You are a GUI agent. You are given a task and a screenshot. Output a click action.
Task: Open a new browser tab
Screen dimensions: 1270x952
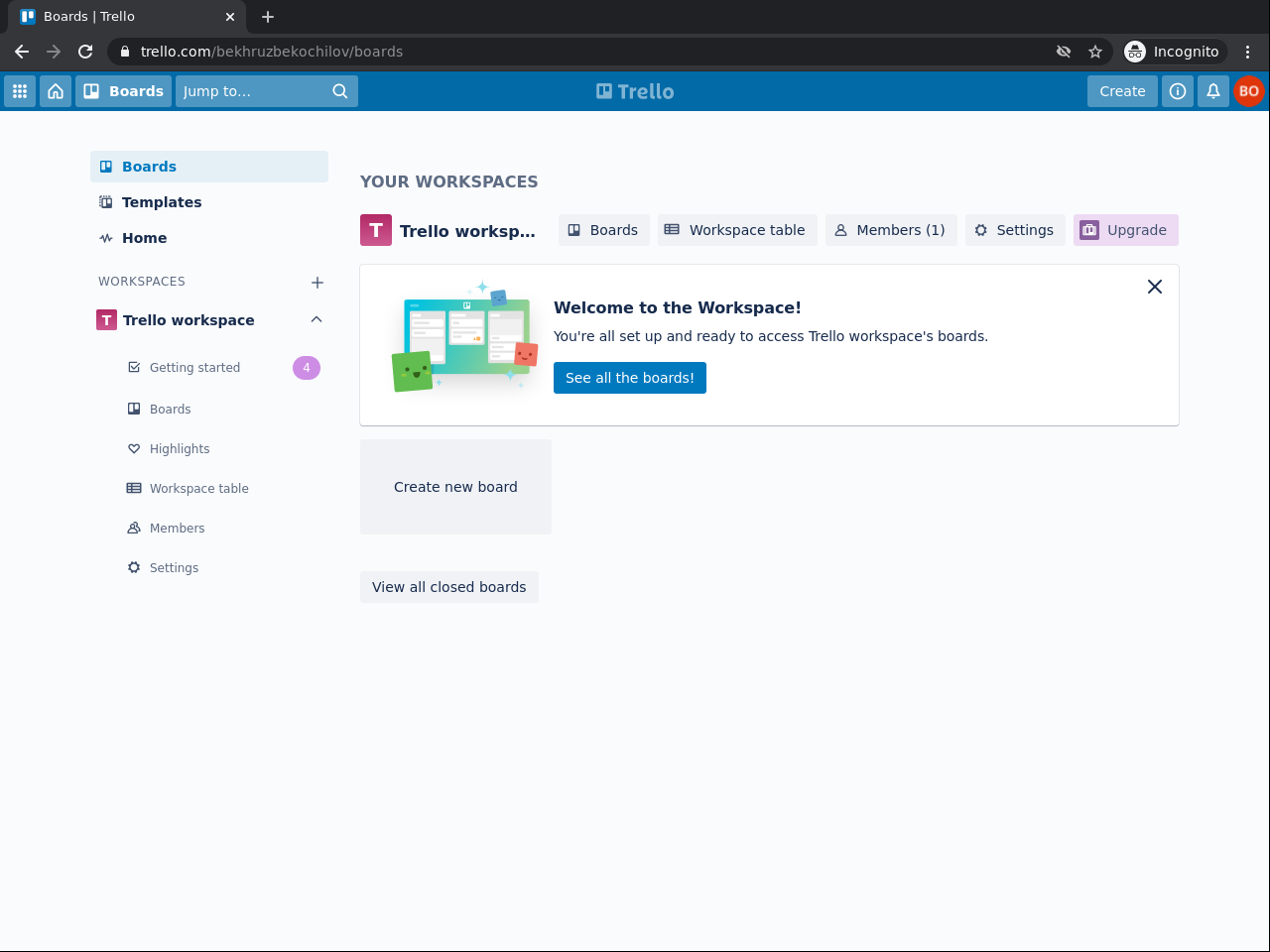(x=268, y=17)
